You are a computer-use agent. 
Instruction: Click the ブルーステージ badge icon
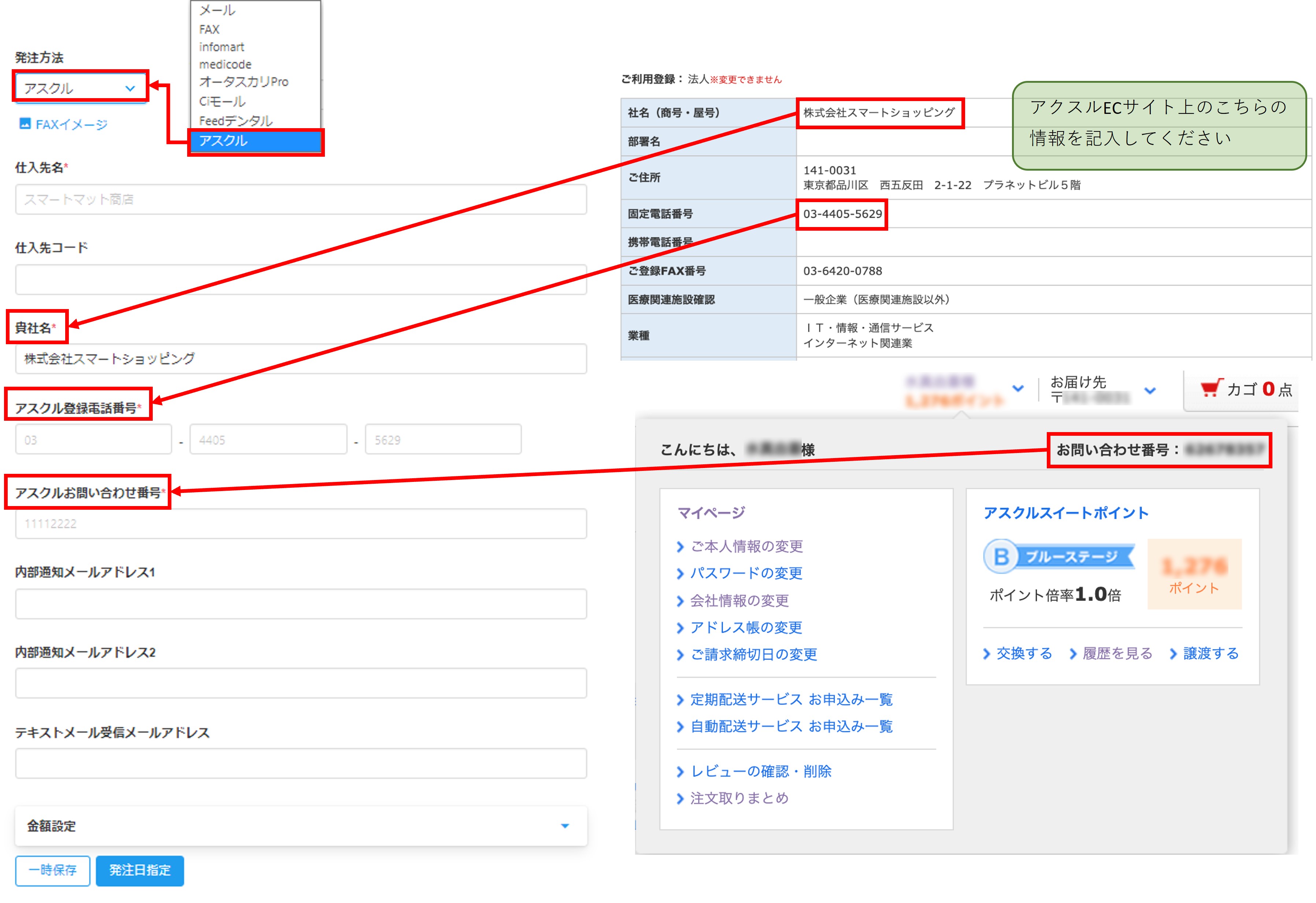point(1059,557)
